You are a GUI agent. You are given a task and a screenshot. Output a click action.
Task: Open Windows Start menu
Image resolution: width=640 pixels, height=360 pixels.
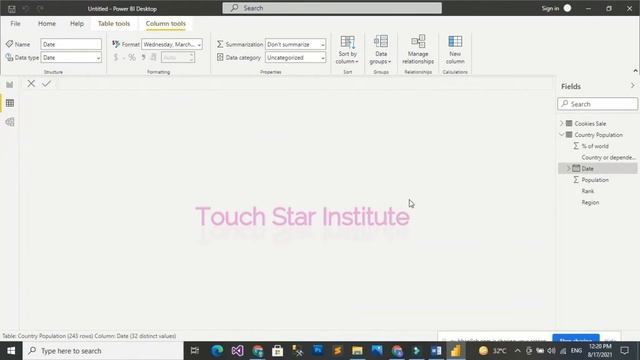pyautogui.click(x=11, y=351)
